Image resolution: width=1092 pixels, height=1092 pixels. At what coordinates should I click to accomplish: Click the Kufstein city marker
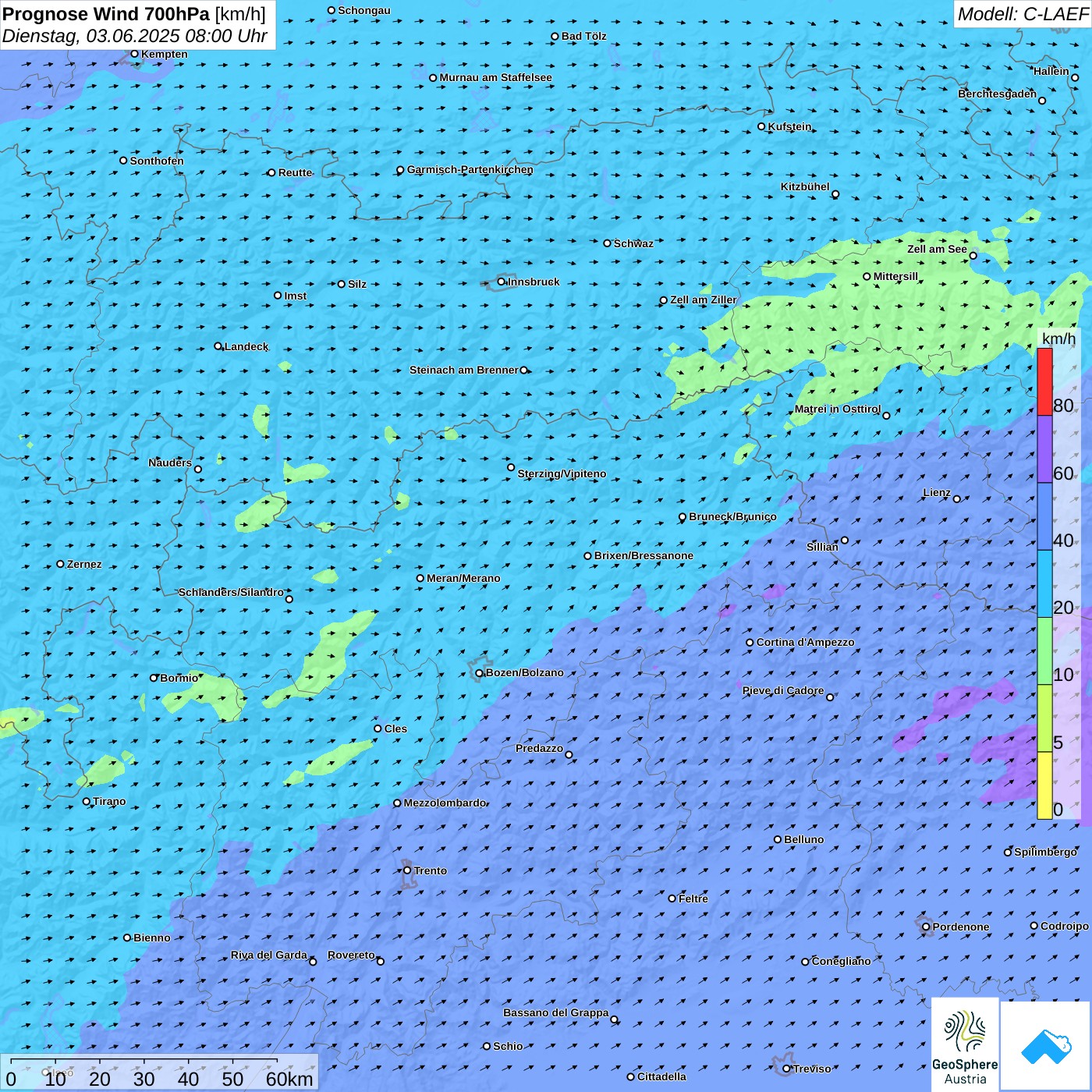(x=762, y=126)
